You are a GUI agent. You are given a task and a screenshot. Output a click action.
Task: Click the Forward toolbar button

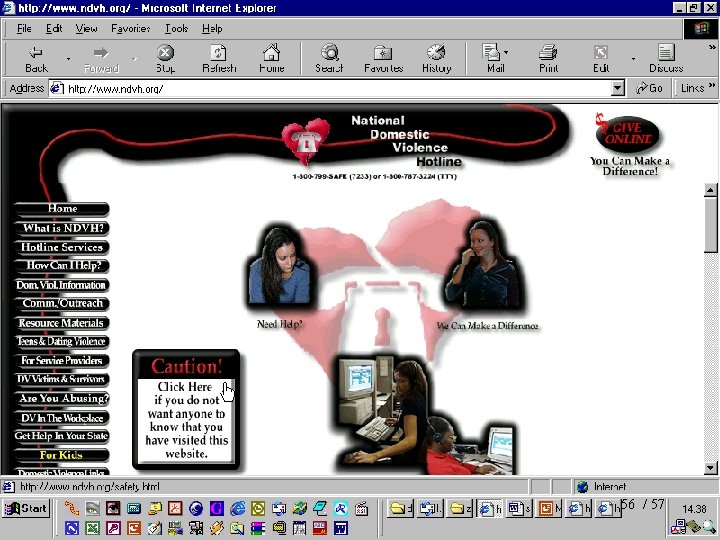pos(101,59)
